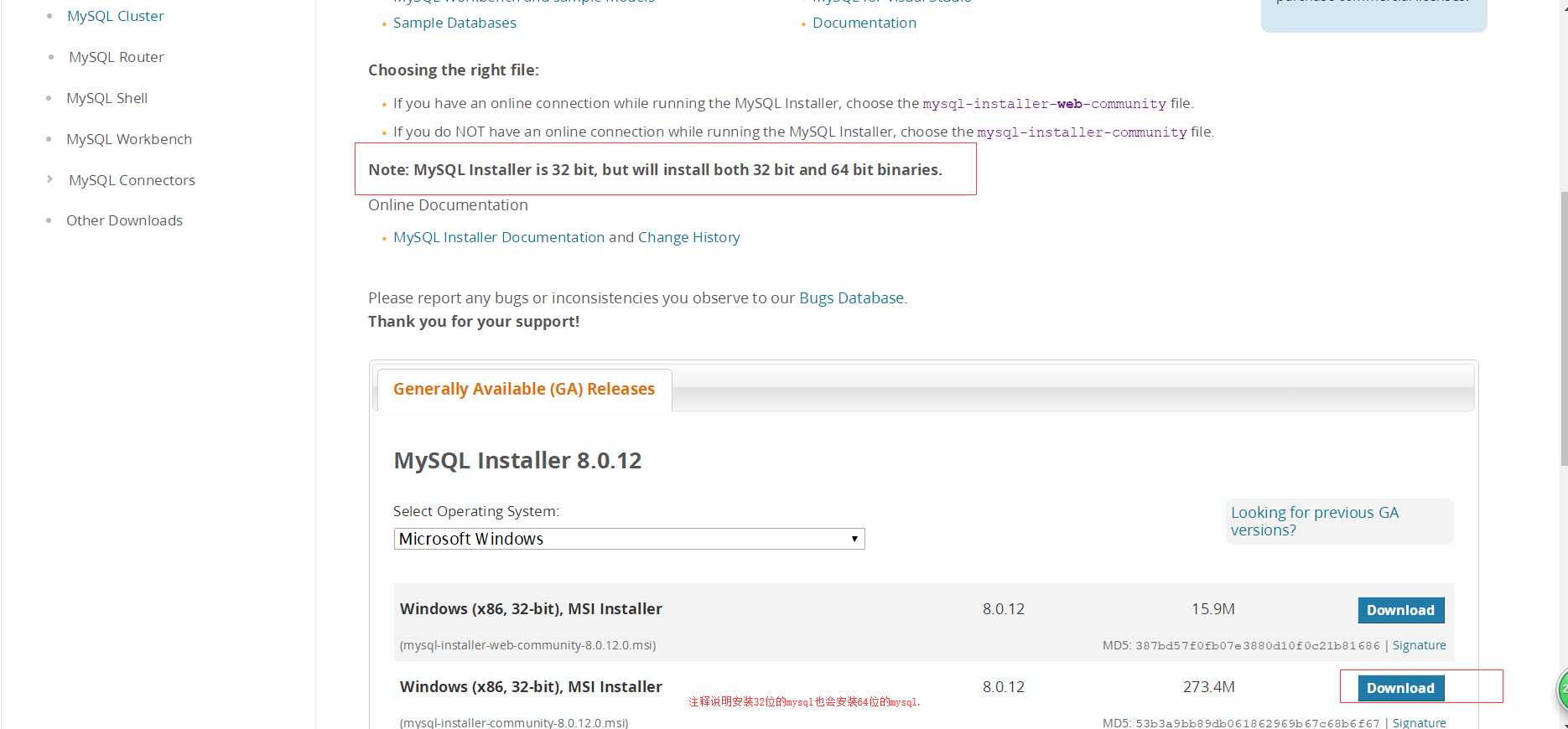
Task: Open Looking for previous GA versions link
Action: tap(1315, 521)
